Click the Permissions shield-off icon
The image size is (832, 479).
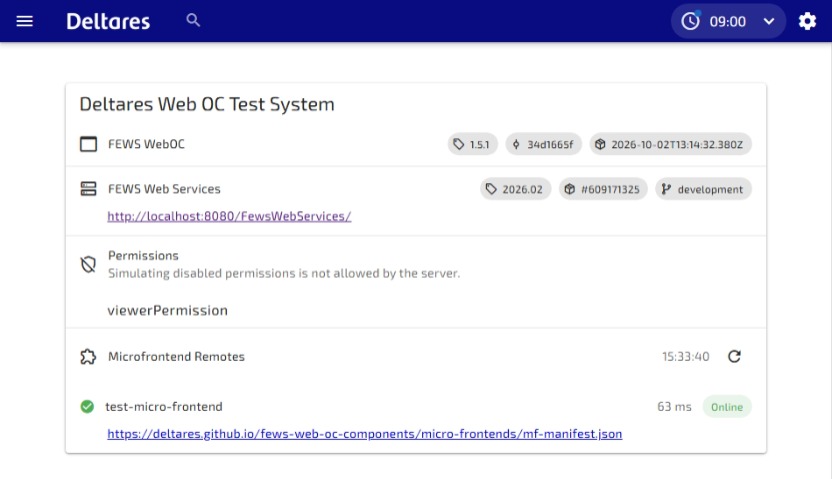pyautogui.click(x=89, y=264)
